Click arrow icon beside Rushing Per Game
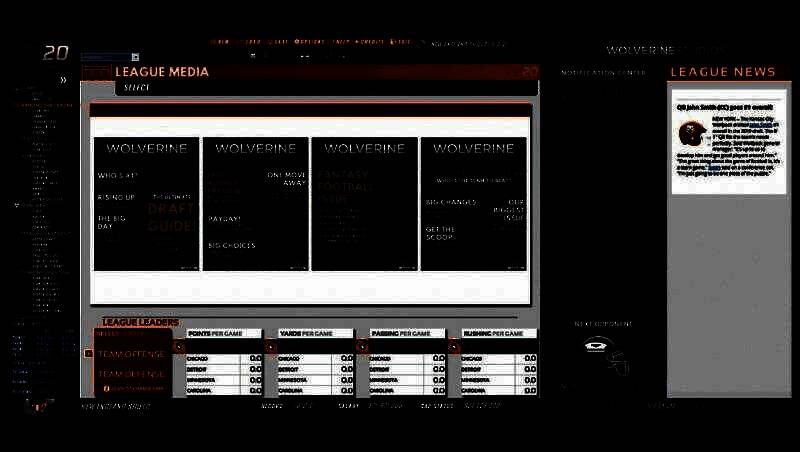Image resolution: width=800 pixels, height=452 pixels. [x=454, y=347]
